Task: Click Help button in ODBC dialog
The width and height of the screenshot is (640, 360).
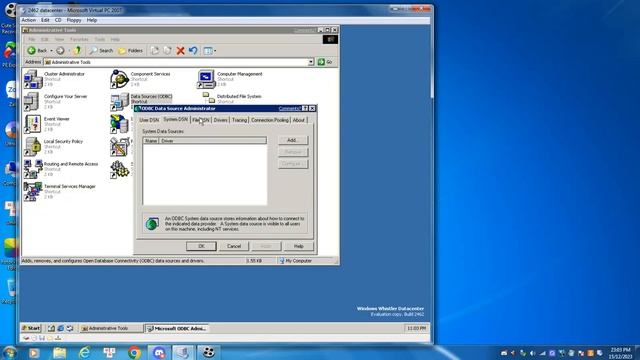Action: click(299, 246)
